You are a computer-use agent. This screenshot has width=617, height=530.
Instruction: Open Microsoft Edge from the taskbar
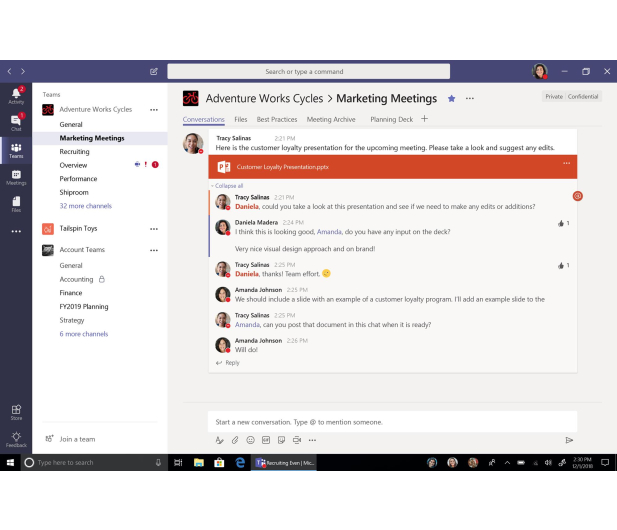coord(240,462)
